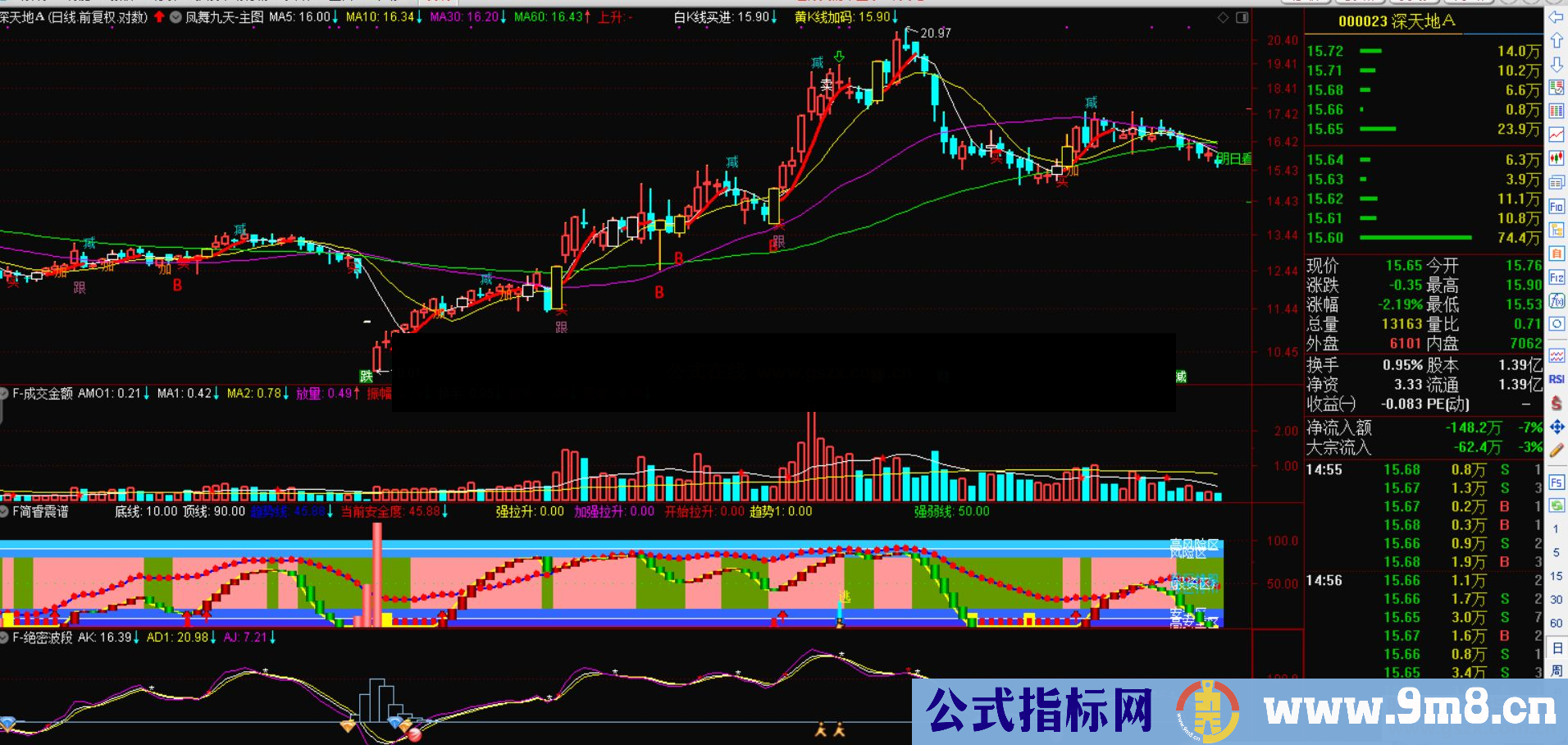Select the 5-minute period

(1556, 552)
